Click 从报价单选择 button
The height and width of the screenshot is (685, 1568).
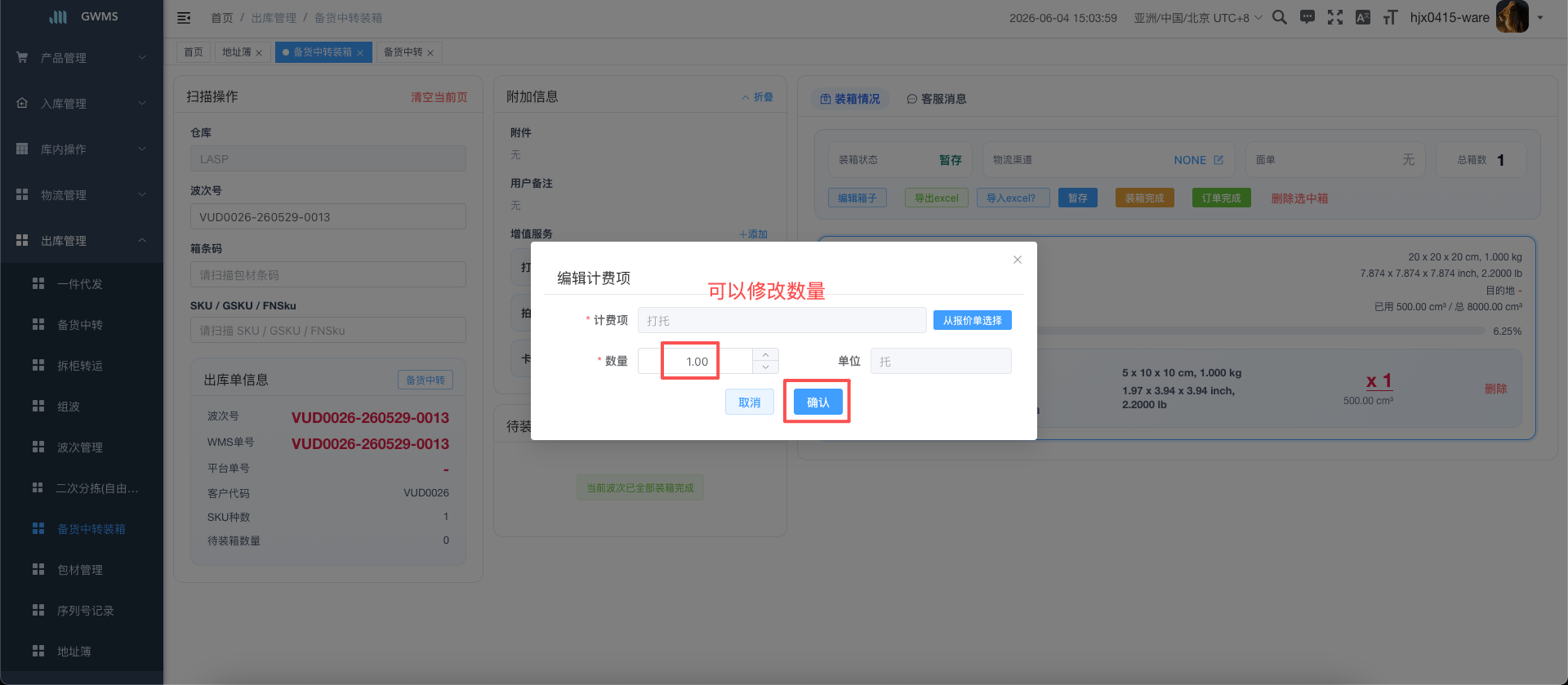973,320
